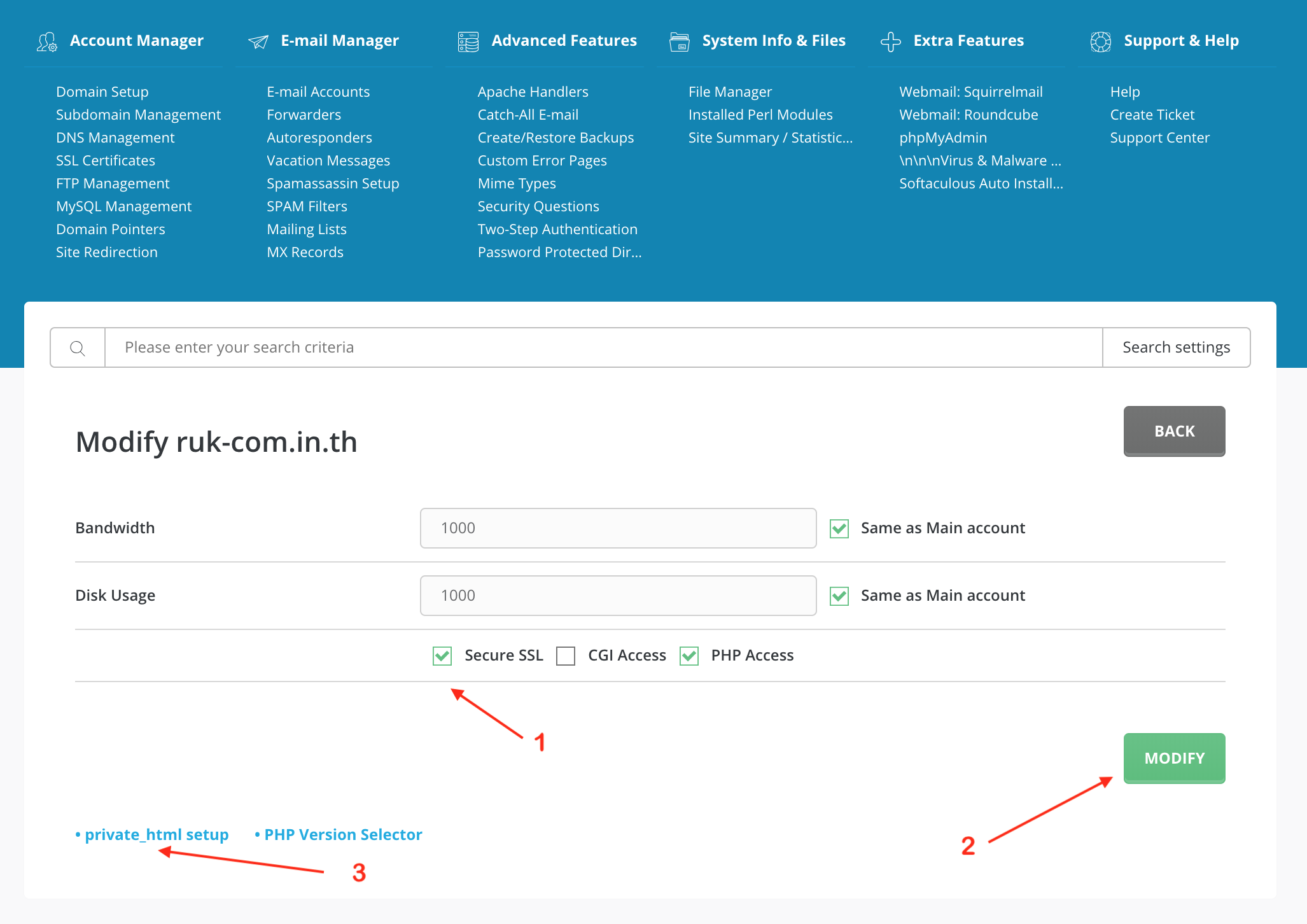Screen dimensions: 1307x924
Task: Open Create/Restore Backups
Action: (556, 137)
